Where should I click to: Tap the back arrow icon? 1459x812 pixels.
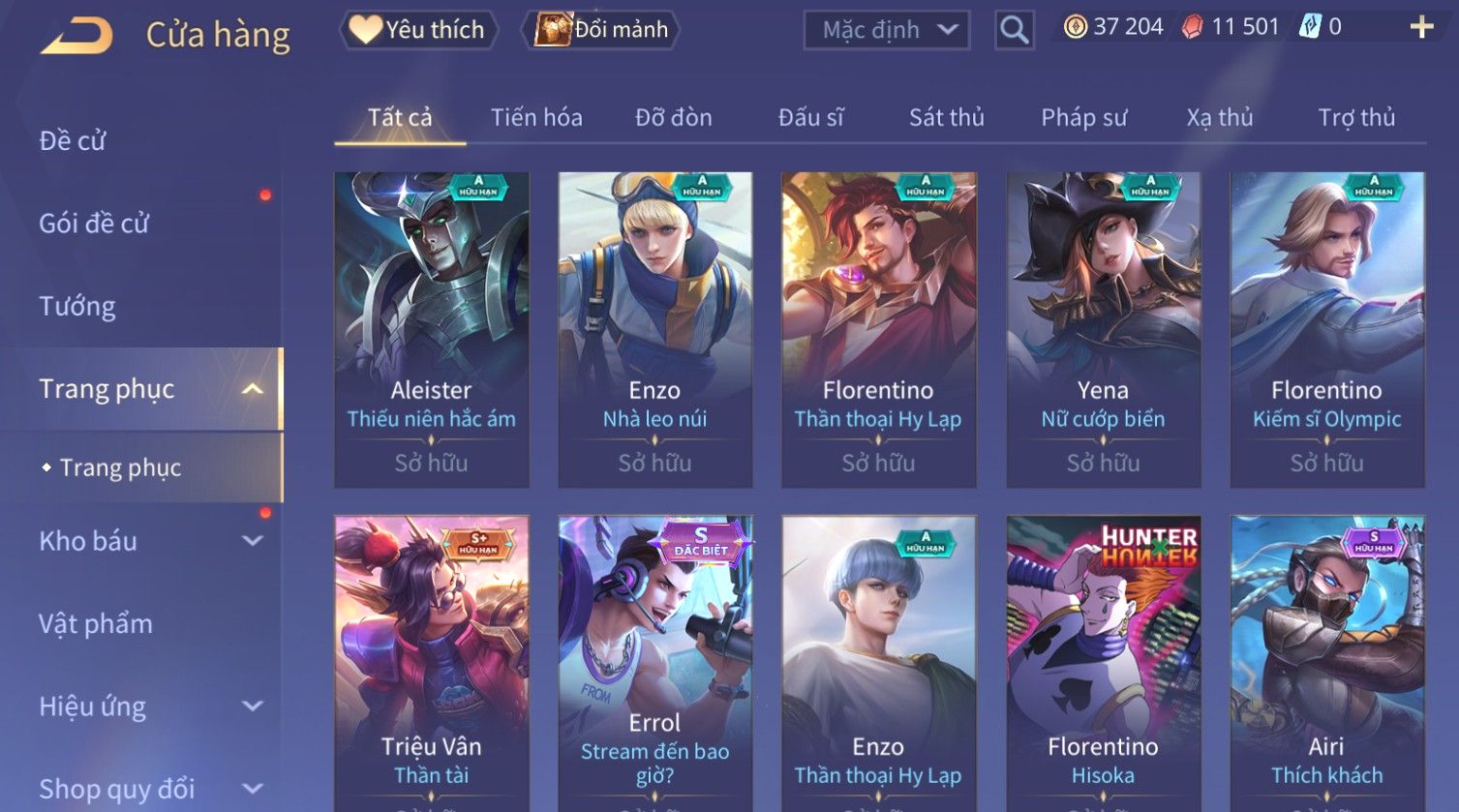coord(76,35)
